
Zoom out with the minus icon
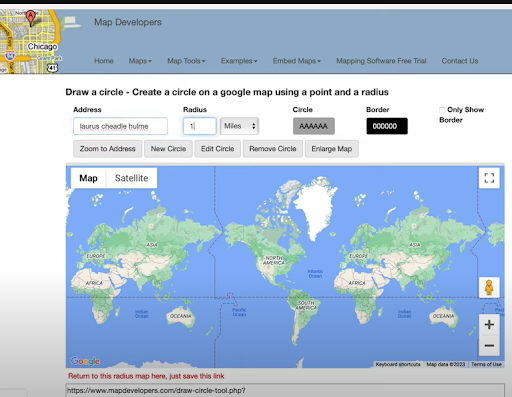[489, 346]
